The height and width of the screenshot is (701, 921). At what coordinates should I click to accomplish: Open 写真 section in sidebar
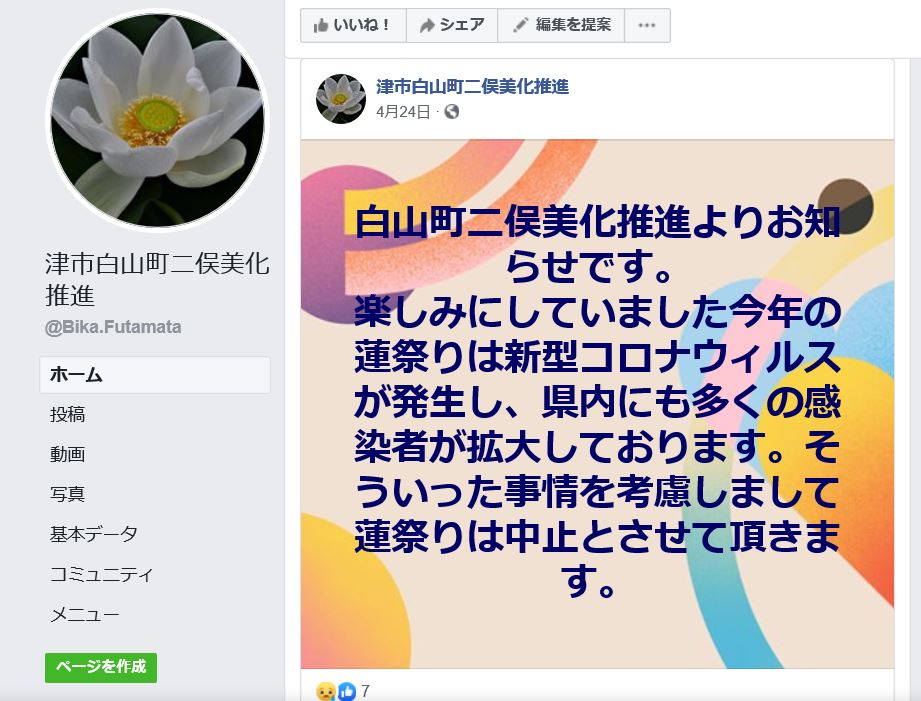point(68,494)
